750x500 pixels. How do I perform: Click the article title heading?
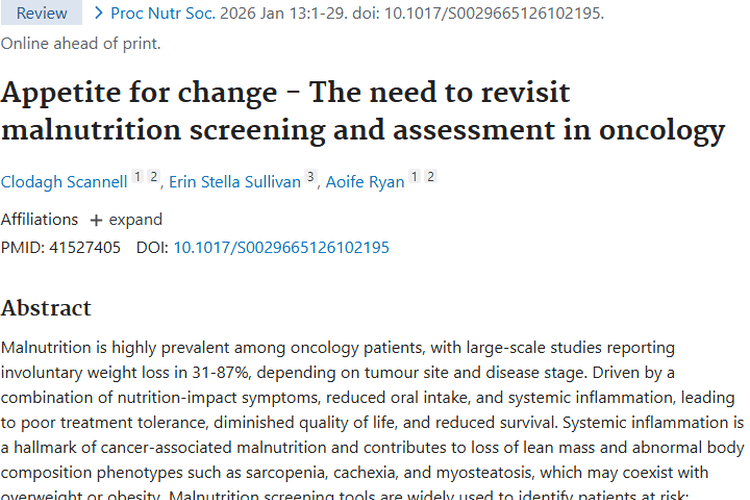click(362, 111)
